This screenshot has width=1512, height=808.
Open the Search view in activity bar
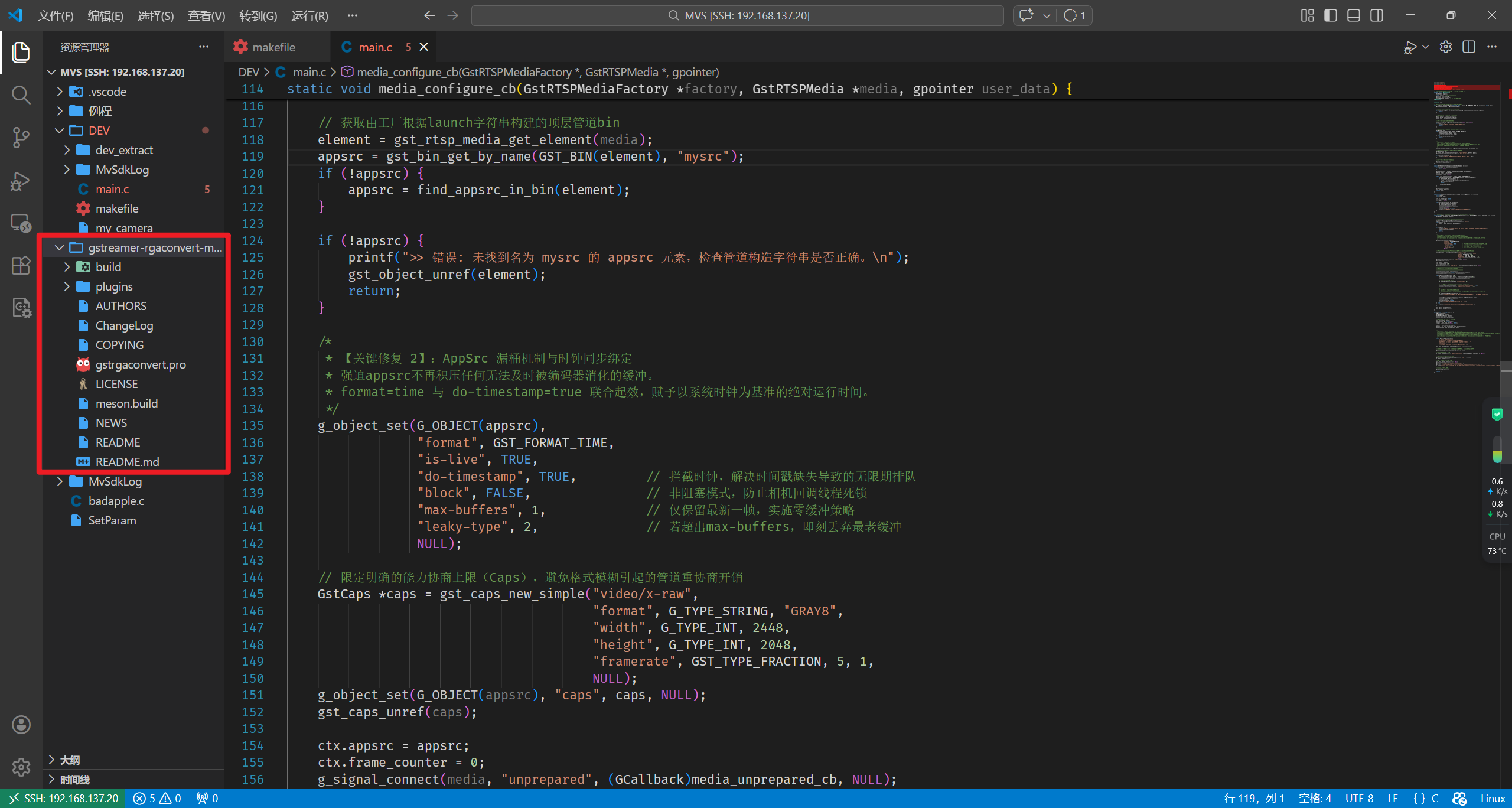point(21,95)
